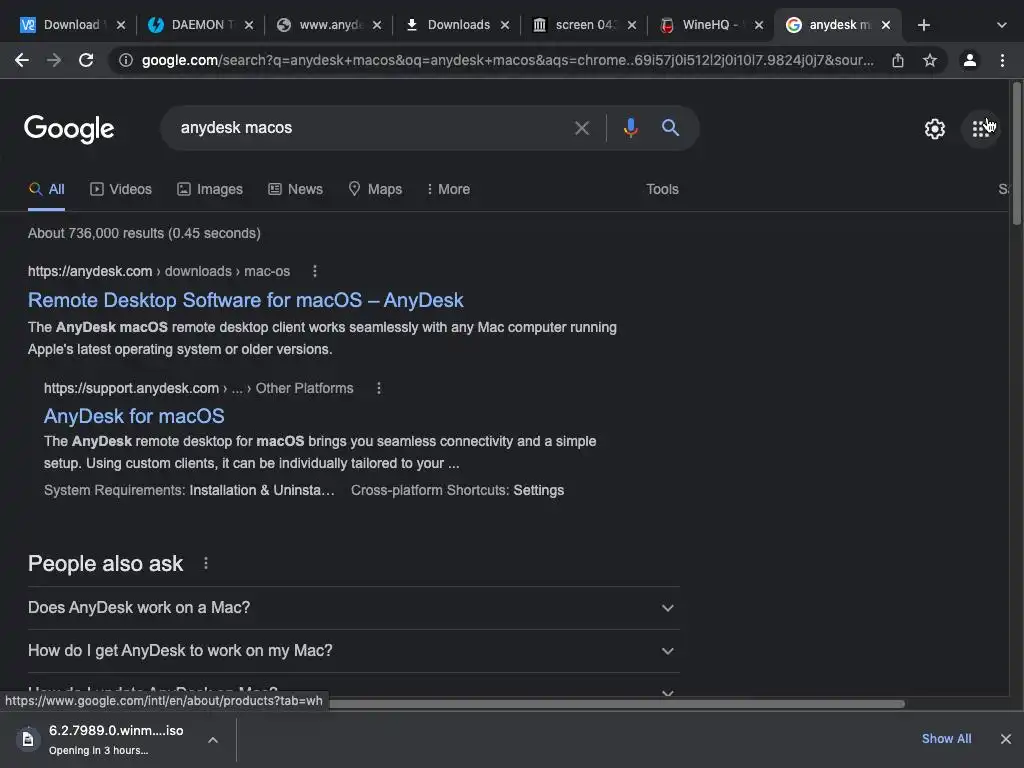Open options for support.anydesk.com result

379,389
